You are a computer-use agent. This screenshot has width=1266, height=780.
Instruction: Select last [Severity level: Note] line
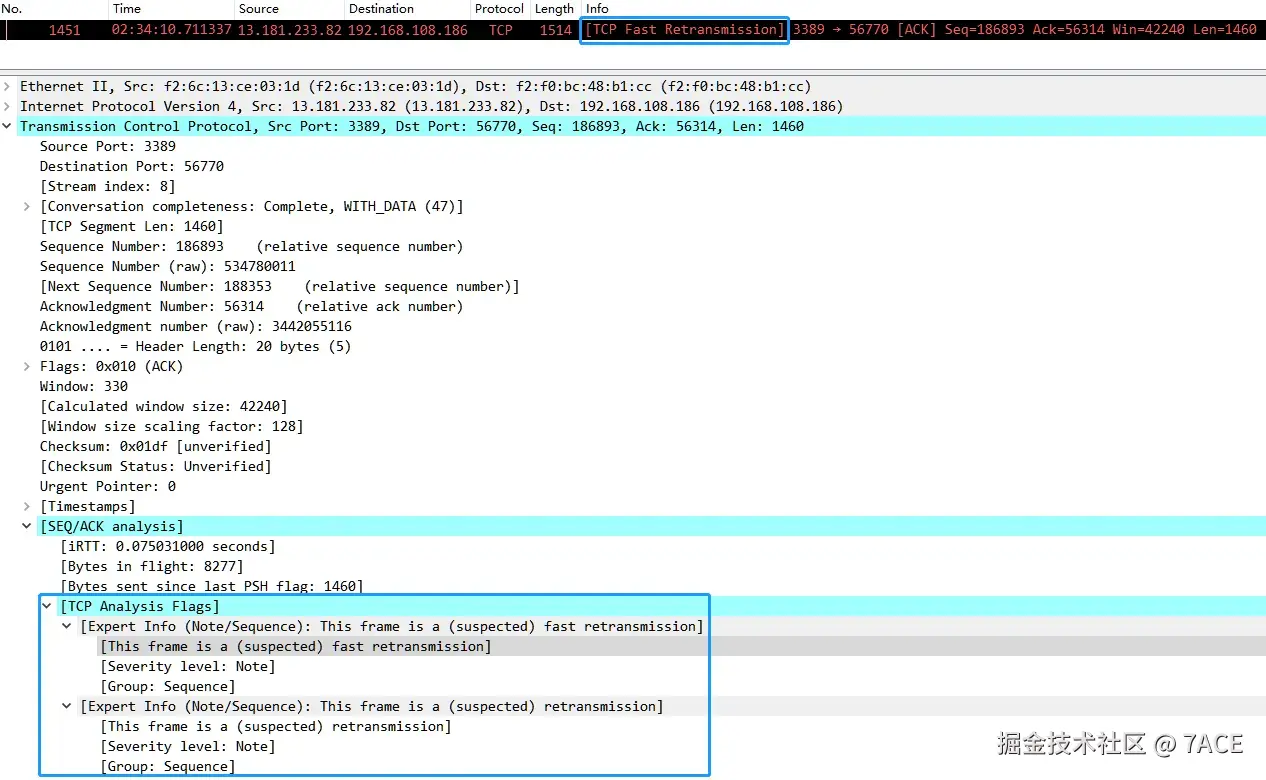point(188,747)
